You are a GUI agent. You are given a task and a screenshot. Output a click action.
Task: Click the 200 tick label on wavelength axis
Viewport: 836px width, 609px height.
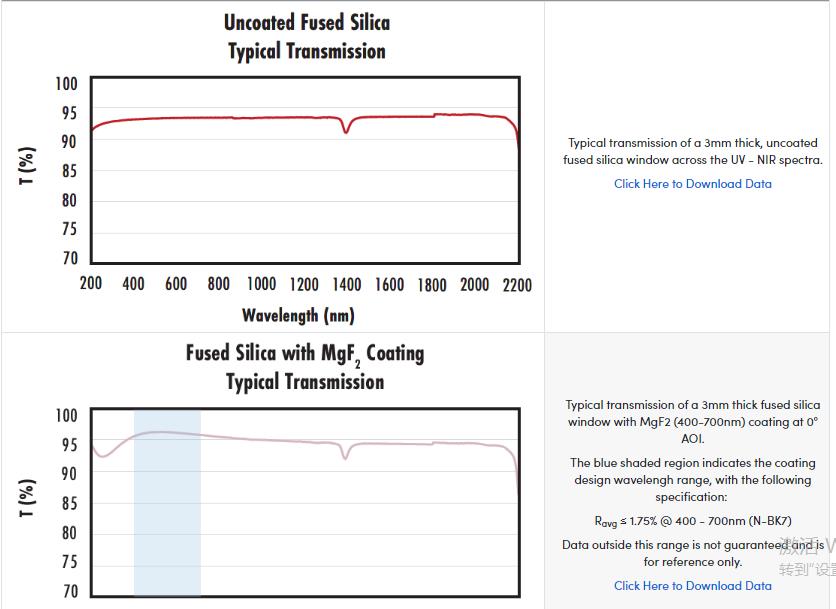click(91, 285)
